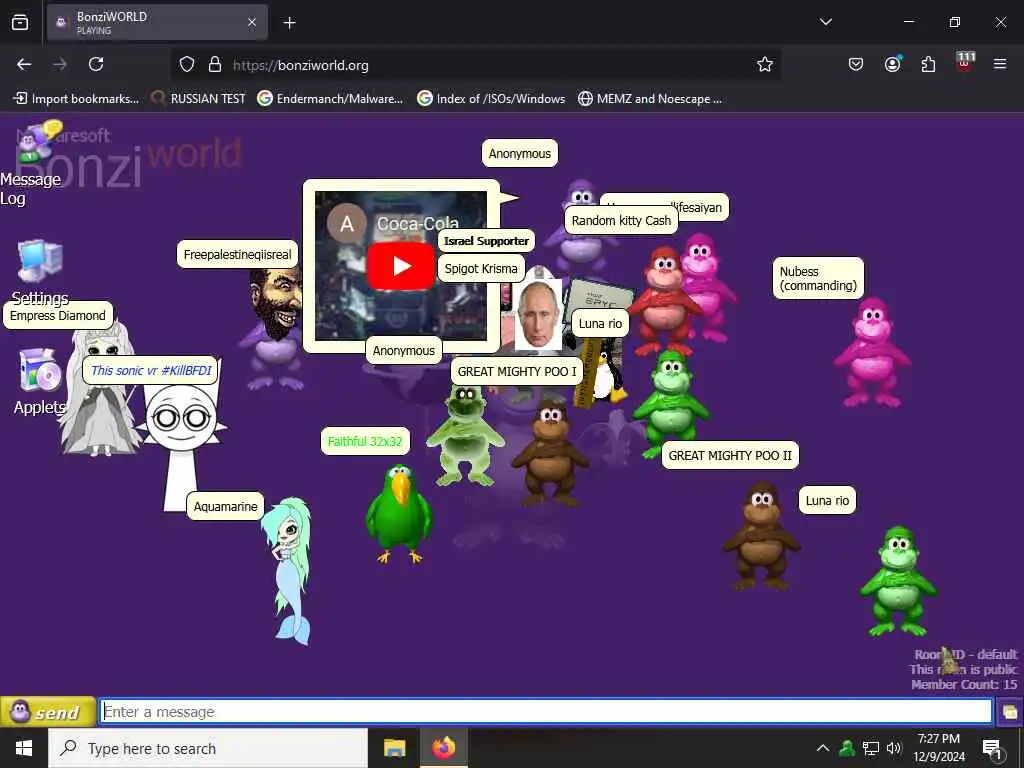Screen dimensions: 1024x768
Task: Click the Faithful 32x32 name tag
Action: 364,441
